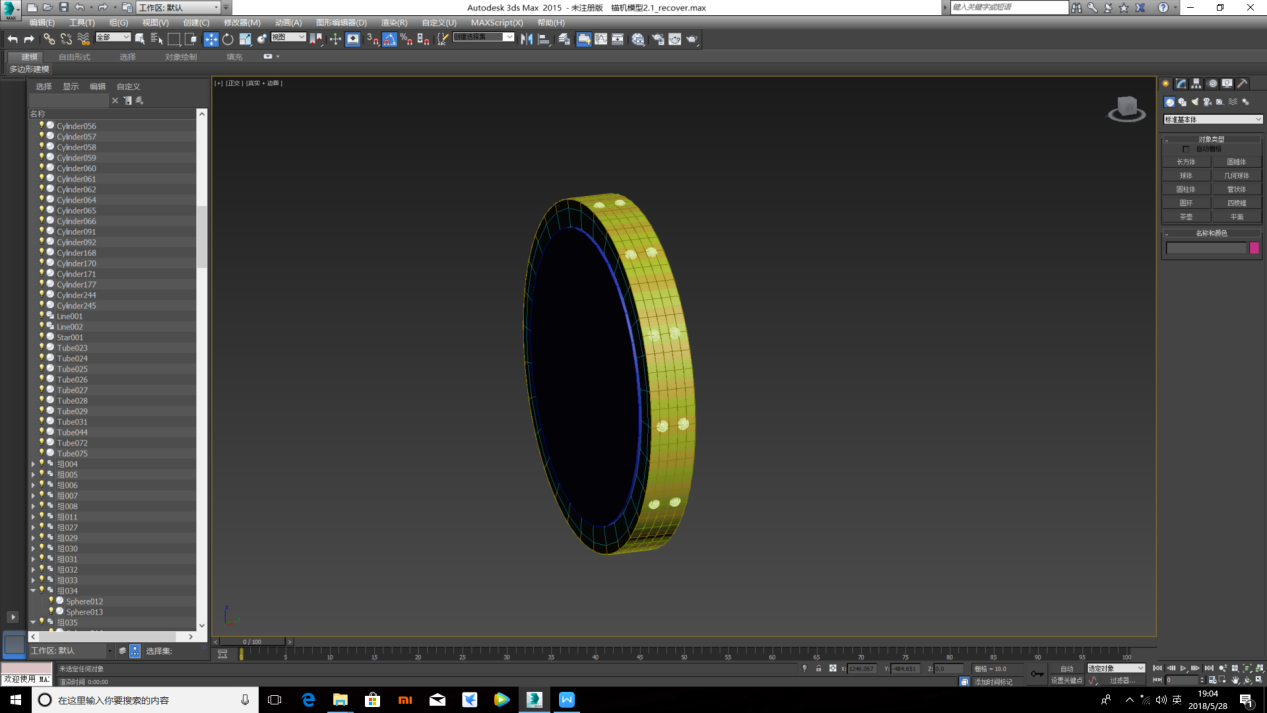Open the Modify panel tab icon
This screenshot has height=713, width=1267.
(x=1181, y=84)
